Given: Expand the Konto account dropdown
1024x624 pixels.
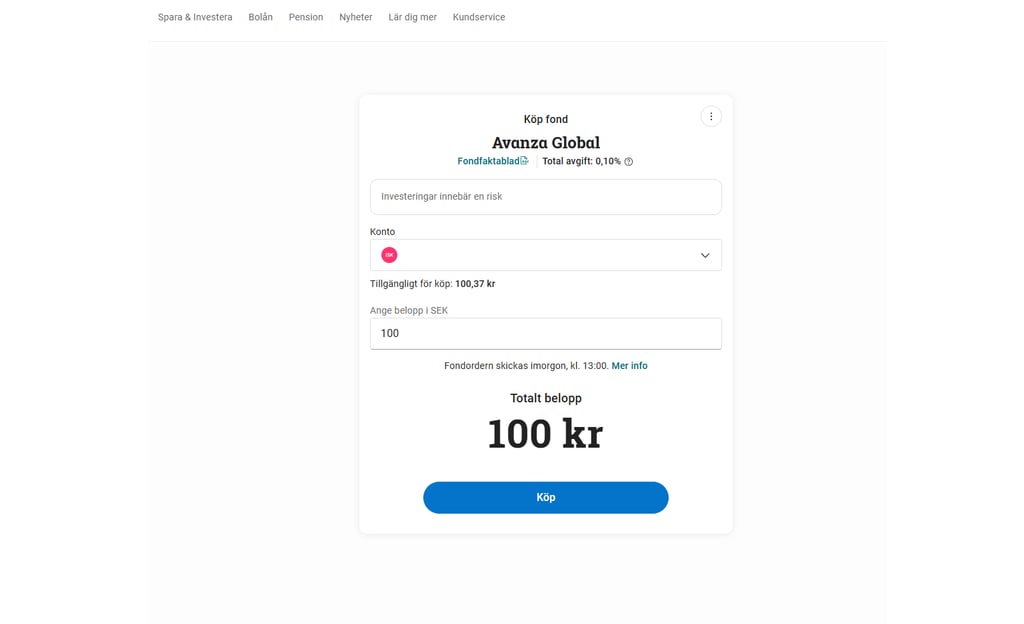Looking at the screenshot, I should click(x=706, y=255).
